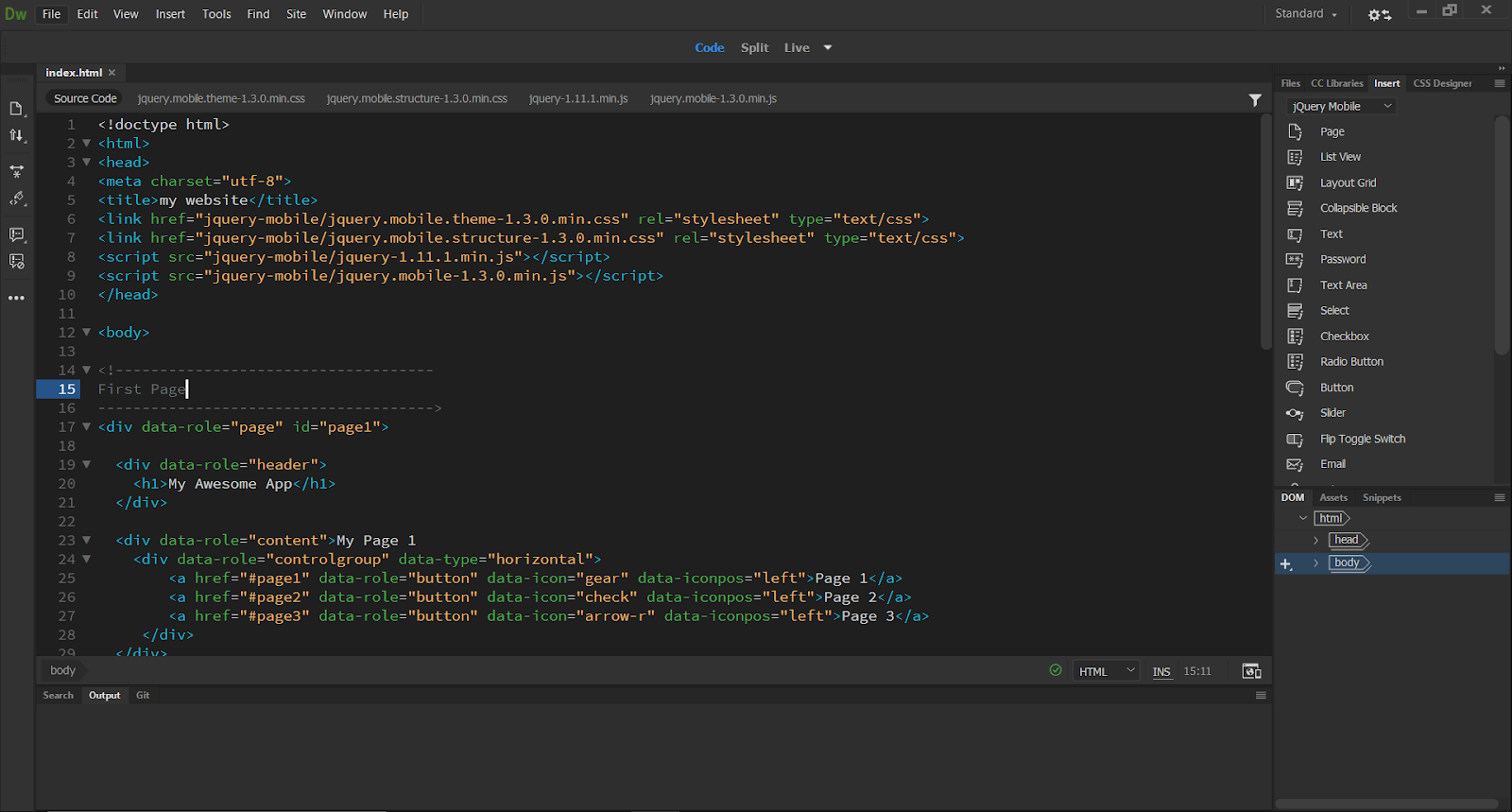Screen dimensions: 1512x812
Task: Open the jQuery Mobile category dropdown
Action: pyautogui.click(x=1341, y=107)
